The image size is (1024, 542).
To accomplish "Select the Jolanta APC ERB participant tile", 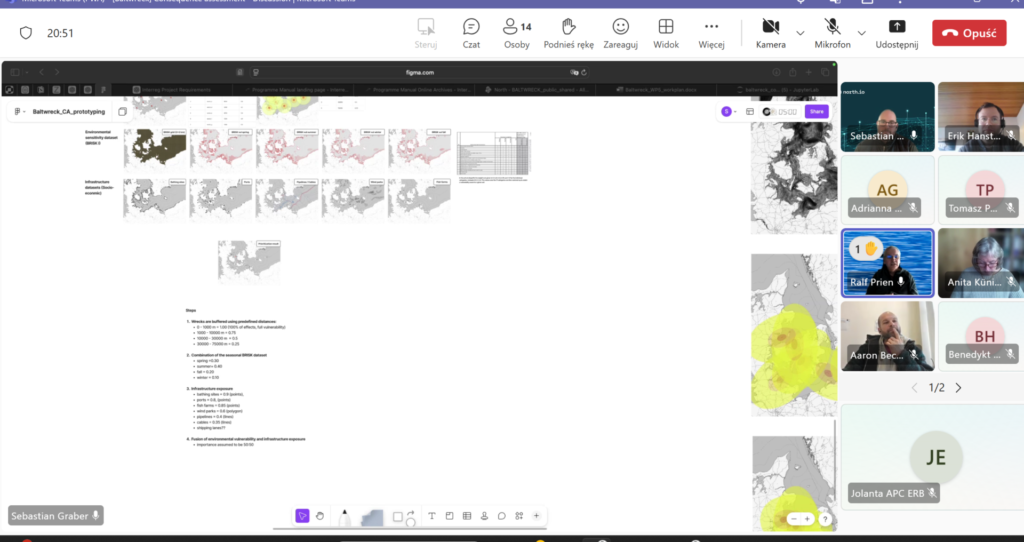I will click(x=935, y=454).
